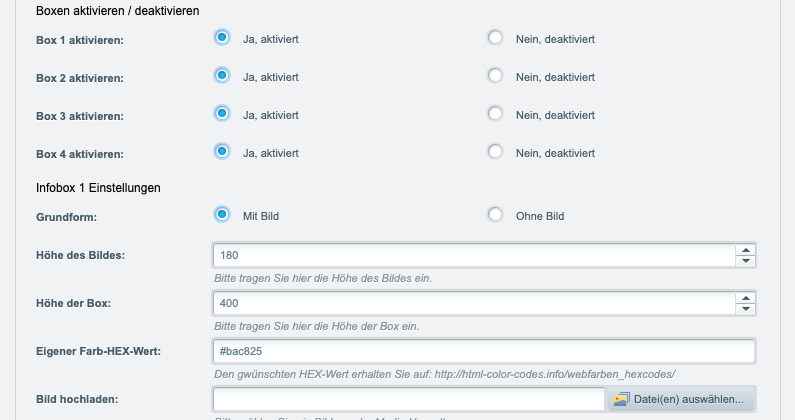Select 'Nein, deaktiviert' for Box 1
Viewport: 795px width, 420px height.
point(495,38)
